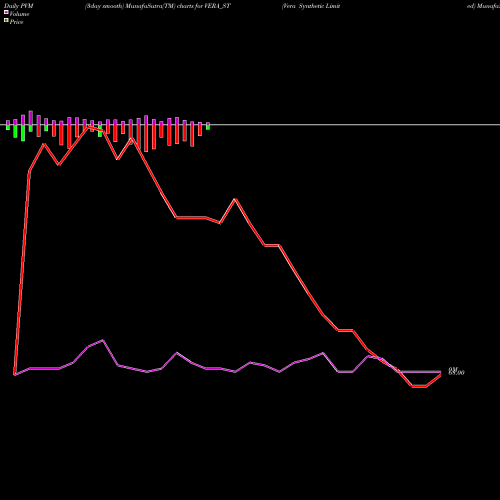Click the 'Vera Synthetic Limit' company name text
The width and height of the screenshot is (500, 500).
(x=311, y=6)
